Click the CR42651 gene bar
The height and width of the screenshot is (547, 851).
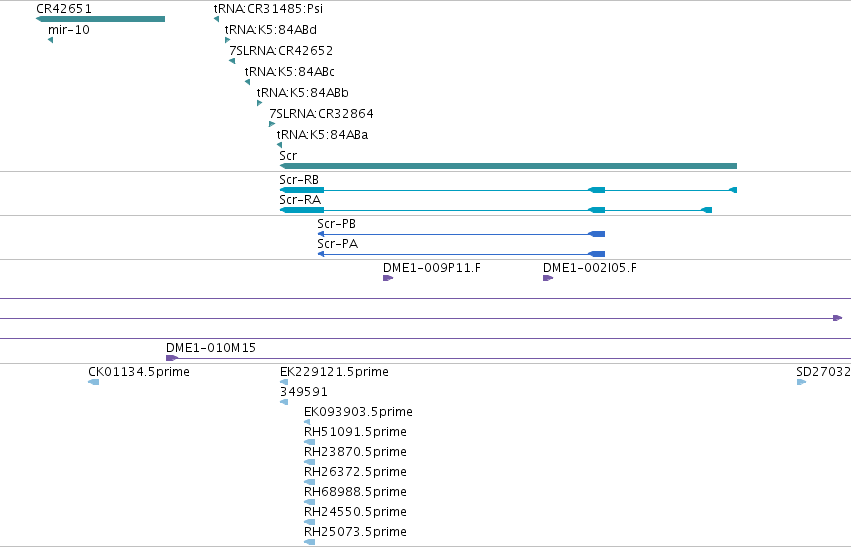100,19
